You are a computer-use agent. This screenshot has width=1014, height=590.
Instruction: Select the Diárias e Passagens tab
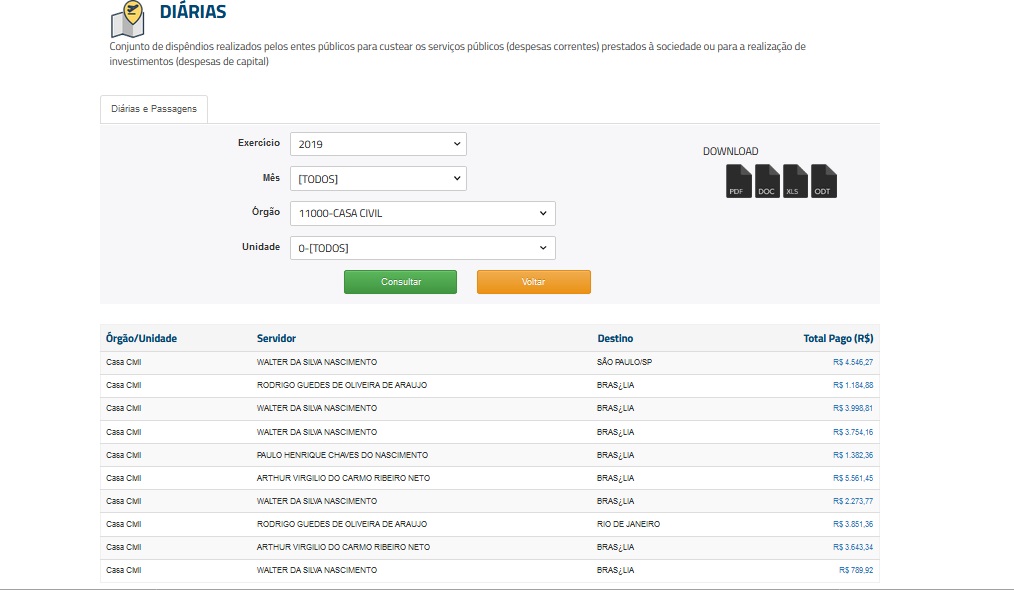(153, 109)
